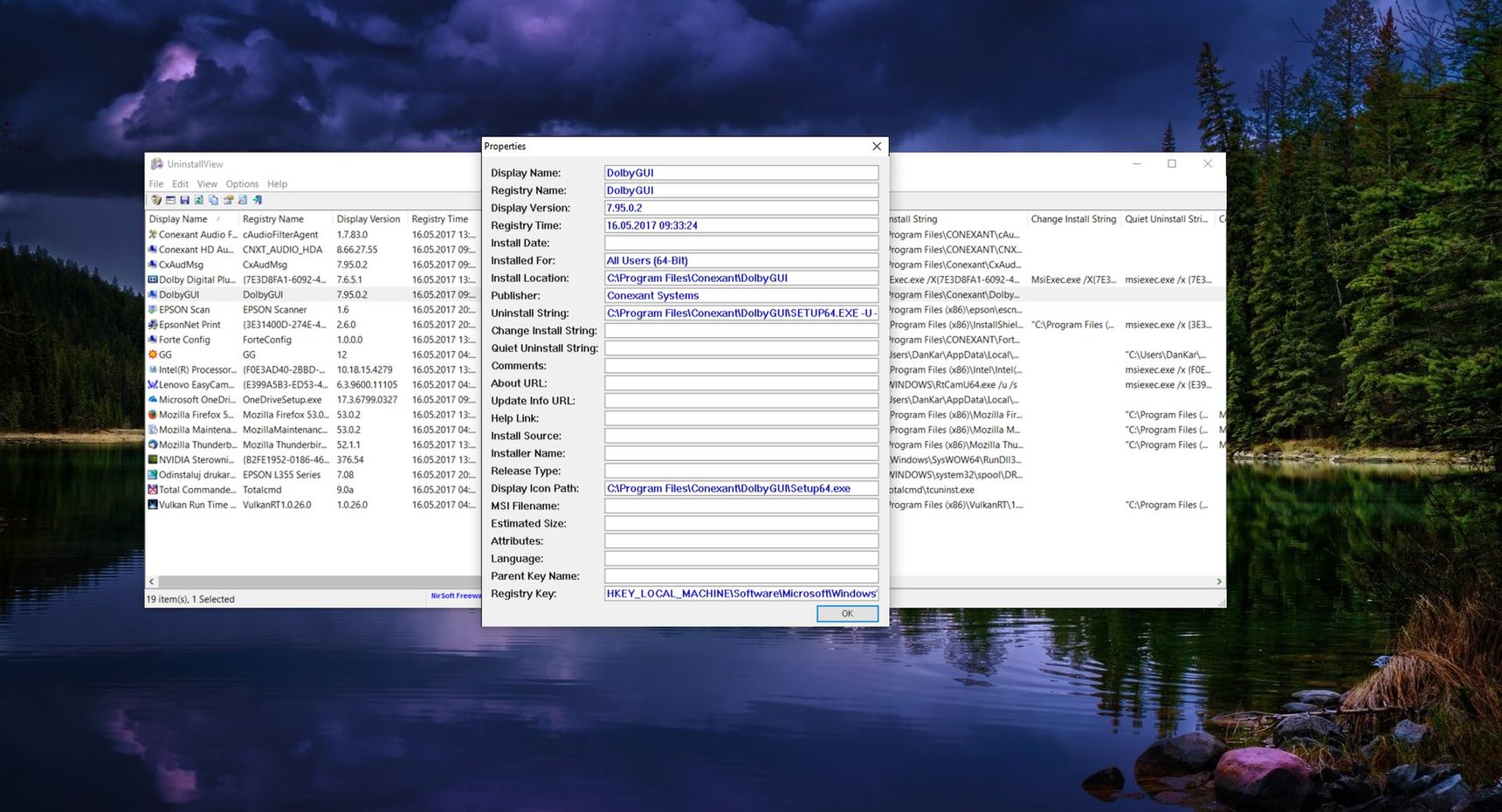This screenshot has width=1502, height=812.
Task: Click the empty Install Date field
Action: (x=741, y=243)
